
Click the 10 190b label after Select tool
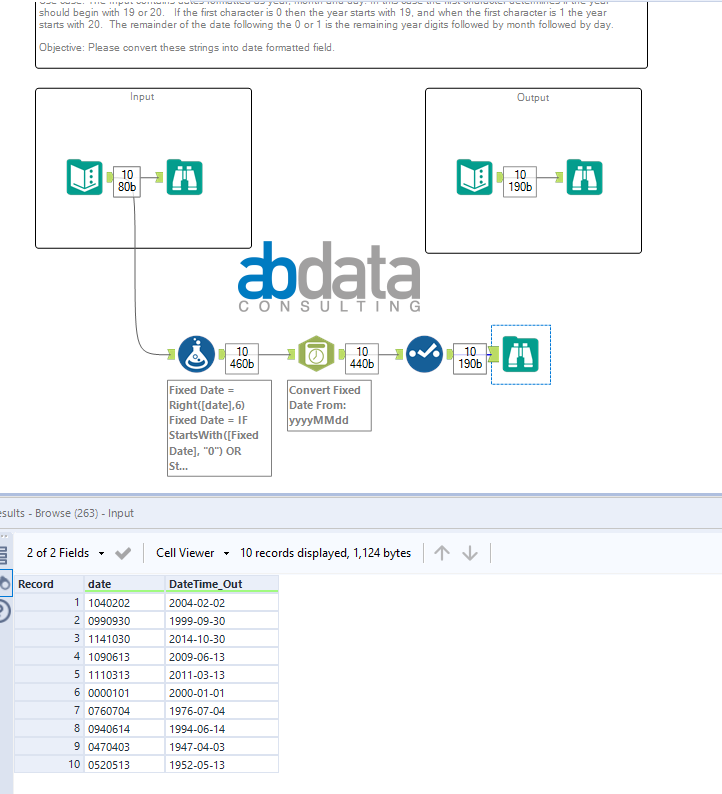(470, 358)
